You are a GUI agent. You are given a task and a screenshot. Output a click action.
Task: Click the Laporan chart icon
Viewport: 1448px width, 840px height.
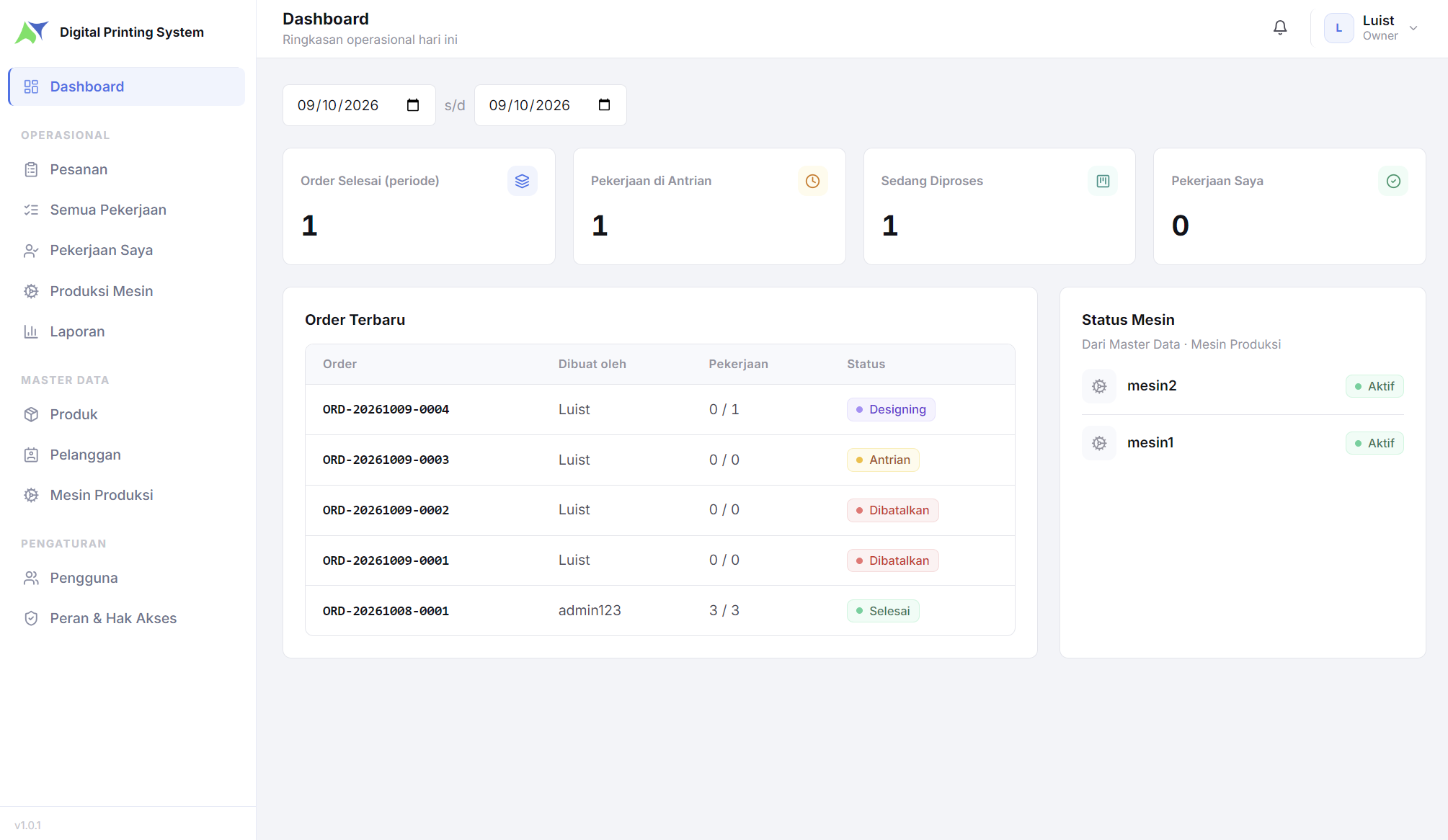[31, 331]
